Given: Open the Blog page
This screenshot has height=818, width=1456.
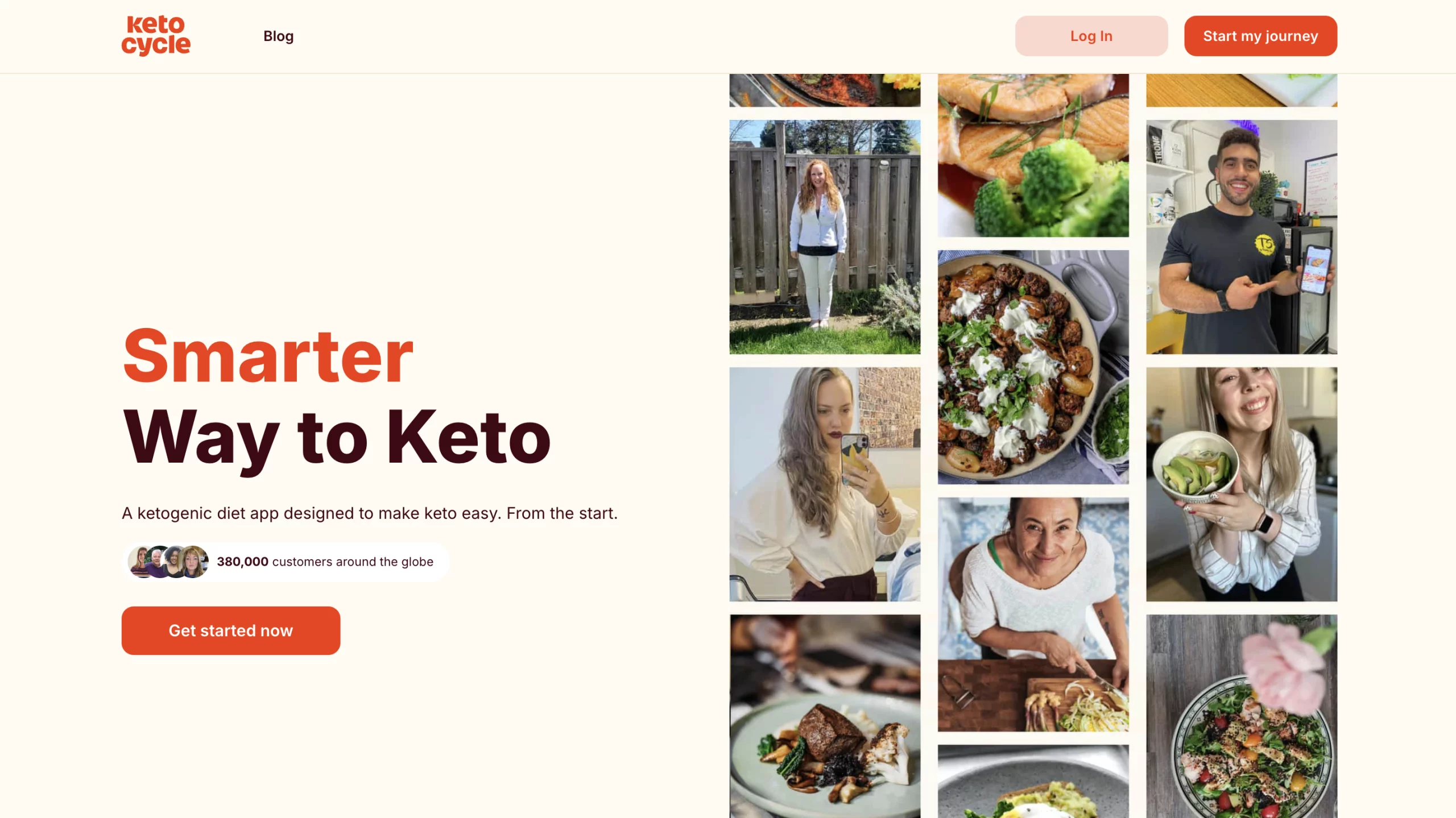Looking at the screenshot, I should click(x=278, y=36).
